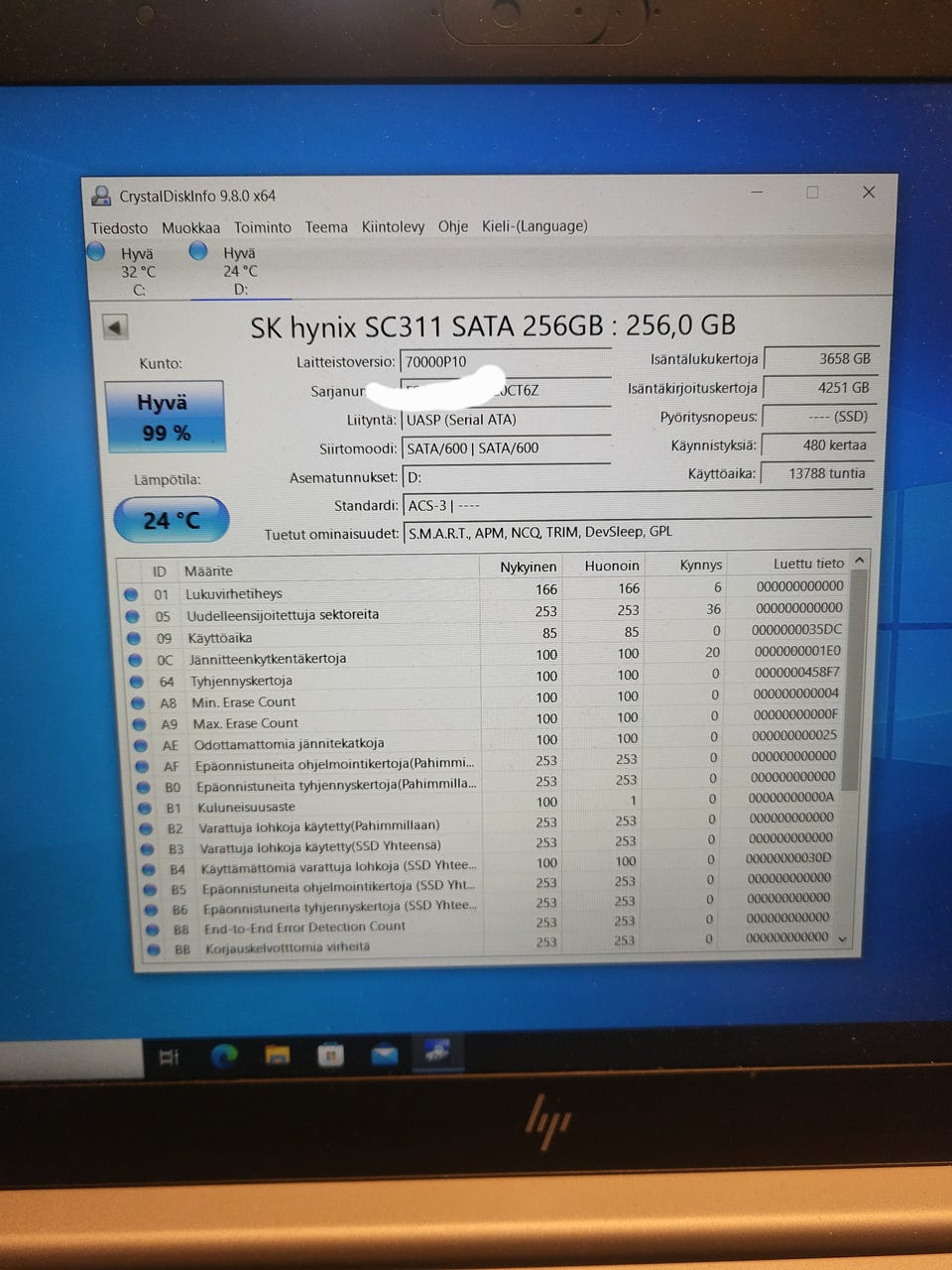Click the Käynnistyksiä value 480 kertaa
Screen dimensions: 952x1270
coord(818,444)
